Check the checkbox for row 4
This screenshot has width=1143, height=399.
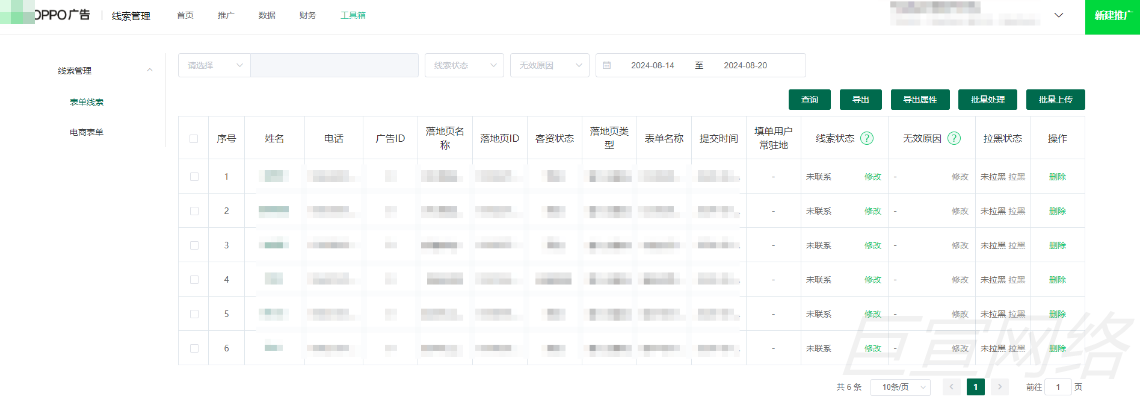coord(194,279)
